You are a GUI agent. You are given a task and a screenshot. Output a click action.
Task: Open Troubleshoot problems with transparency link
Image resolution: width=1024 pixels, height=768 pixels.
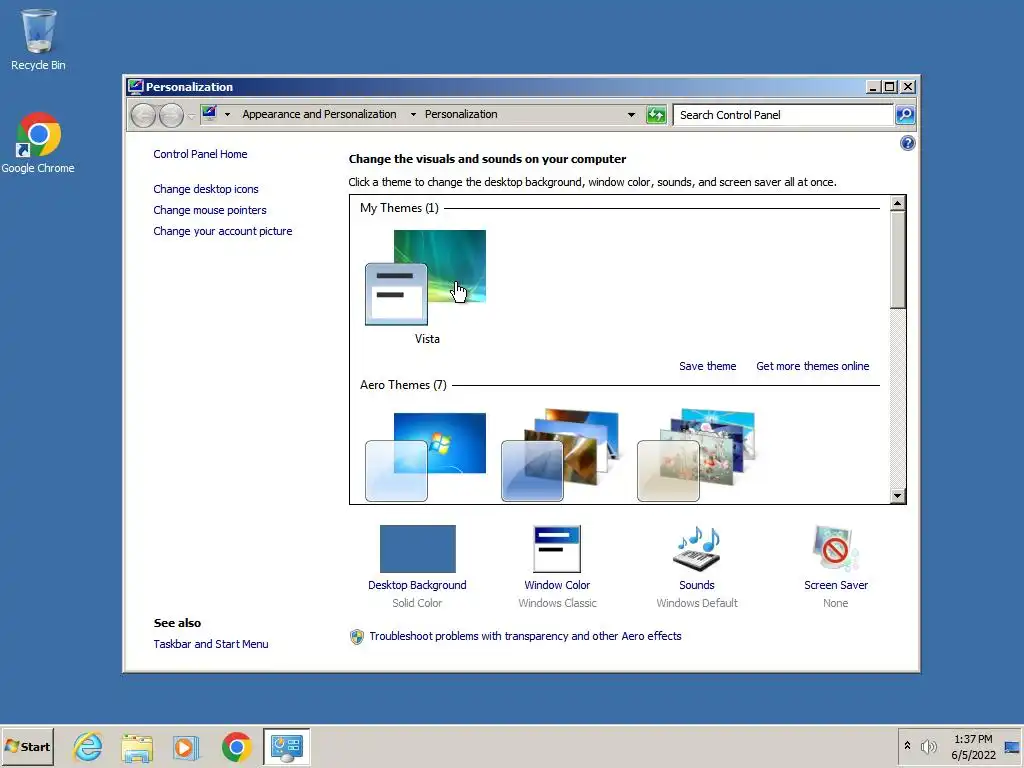(x=525, y=636)
